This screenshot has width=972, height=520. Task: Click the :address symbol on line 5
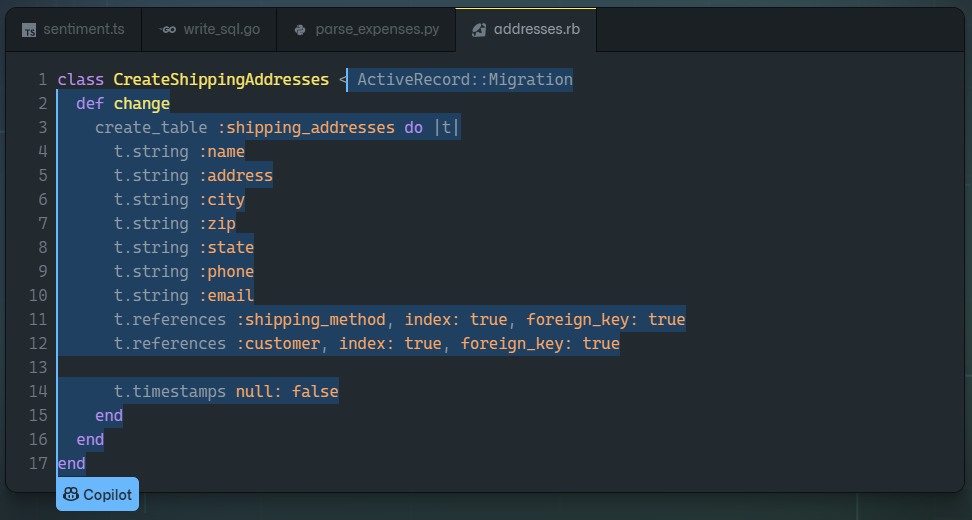(236, 176)
